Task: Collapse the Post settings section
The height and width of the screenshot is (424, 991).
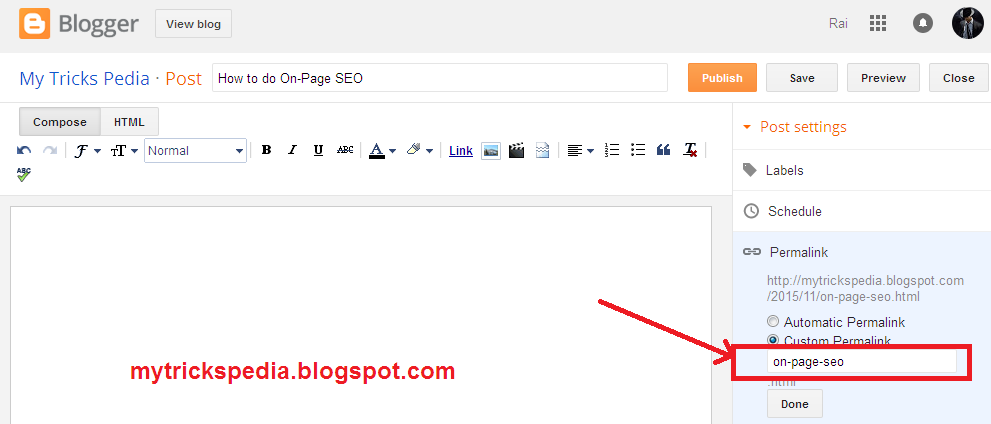Action: click(x=794, y=127)
